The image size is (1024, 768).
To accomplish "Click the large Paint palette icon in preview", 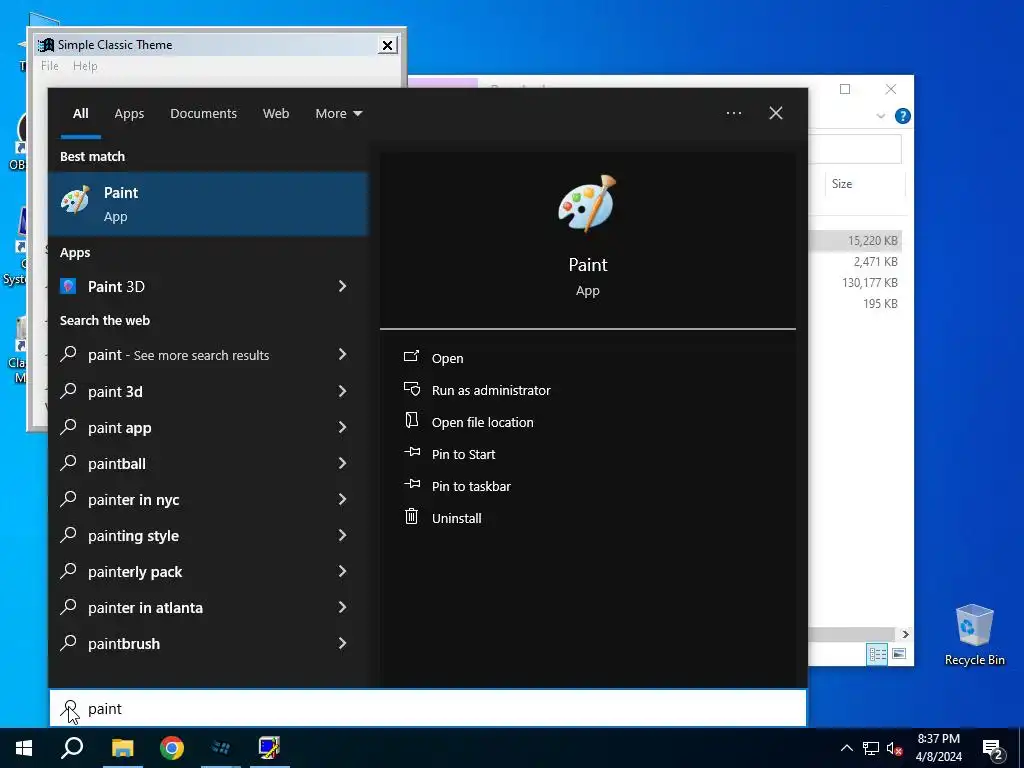I will tap(587, 203).
